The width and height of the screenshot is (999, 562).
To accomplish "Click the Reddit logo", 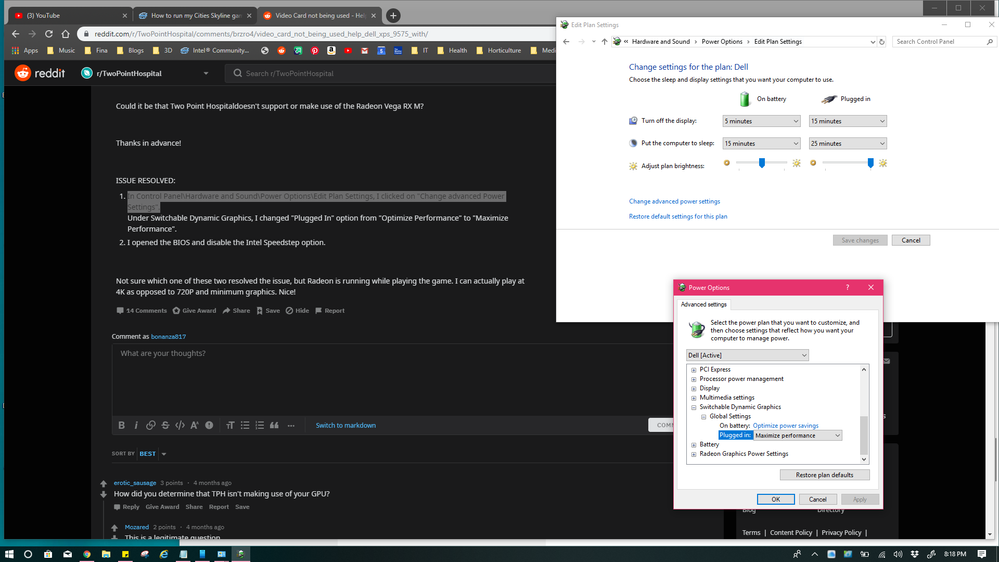I will pyautogui.click(x=40, y=73).
